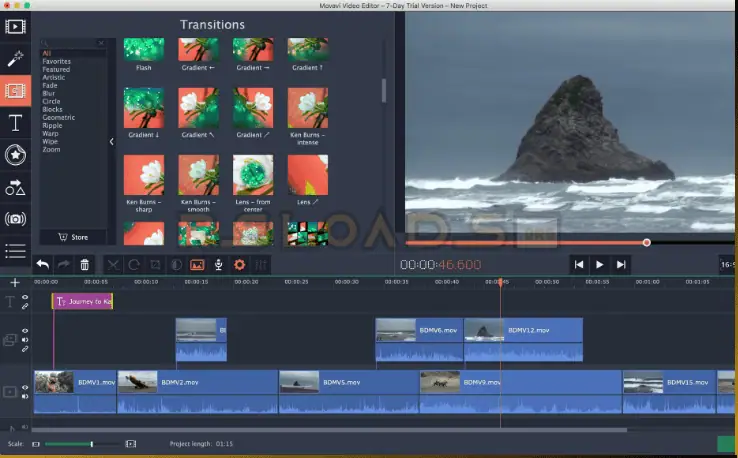The width and height of the screenshot is (738, 458).
Task: Record audio with the microphone icon
Action: [218, 265]
